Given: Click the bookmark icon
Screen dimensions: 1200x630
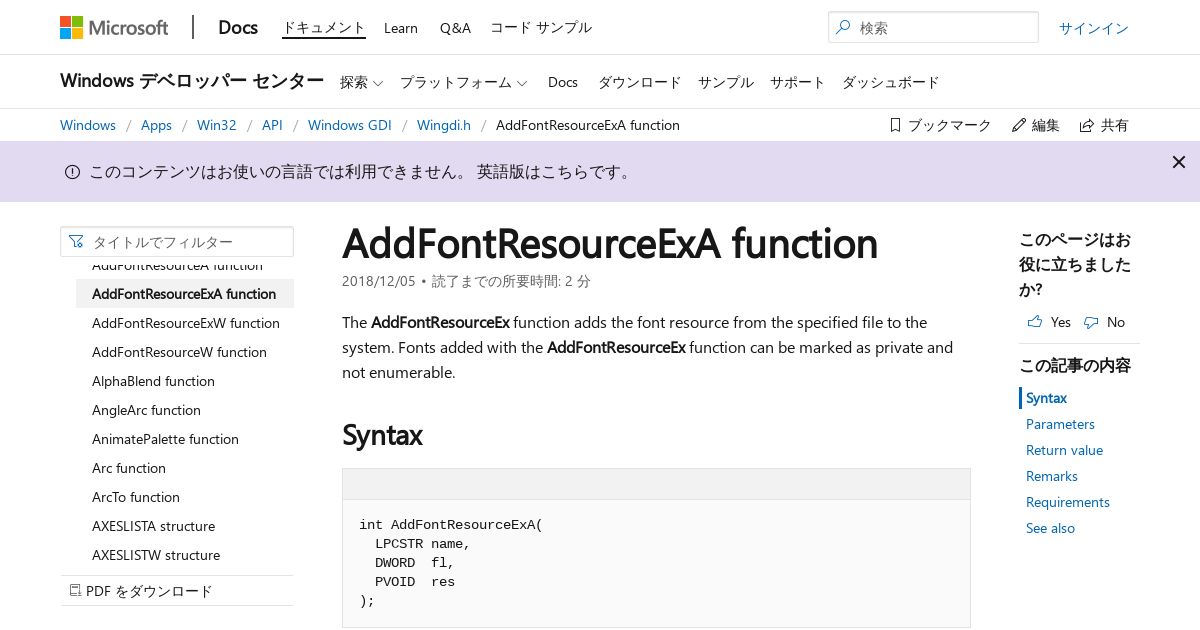Looking at the screenshot, I should [895, 125].
